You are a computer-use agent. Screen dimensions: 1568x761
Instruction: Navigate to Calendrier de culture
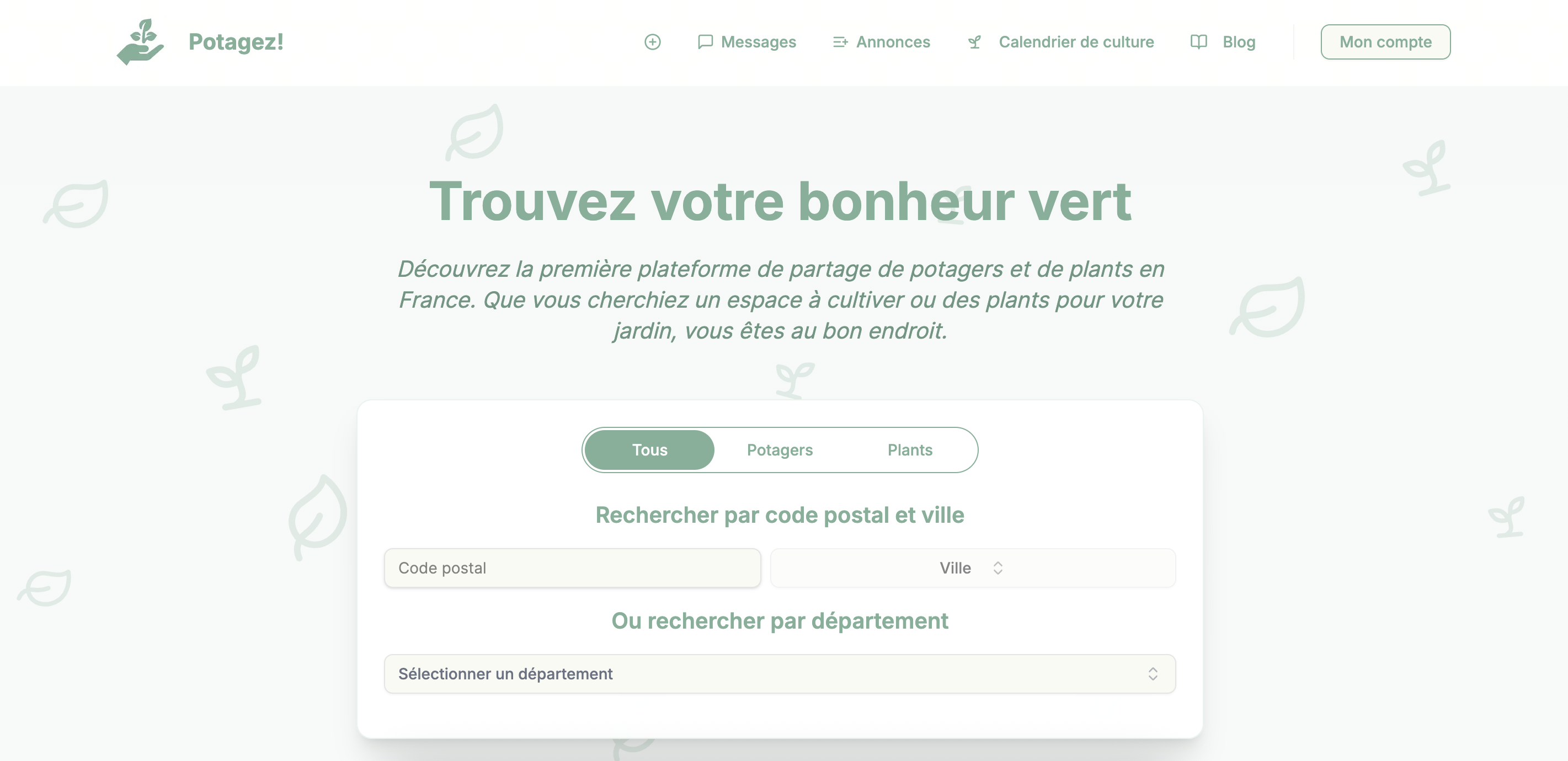pos(1076,42)
